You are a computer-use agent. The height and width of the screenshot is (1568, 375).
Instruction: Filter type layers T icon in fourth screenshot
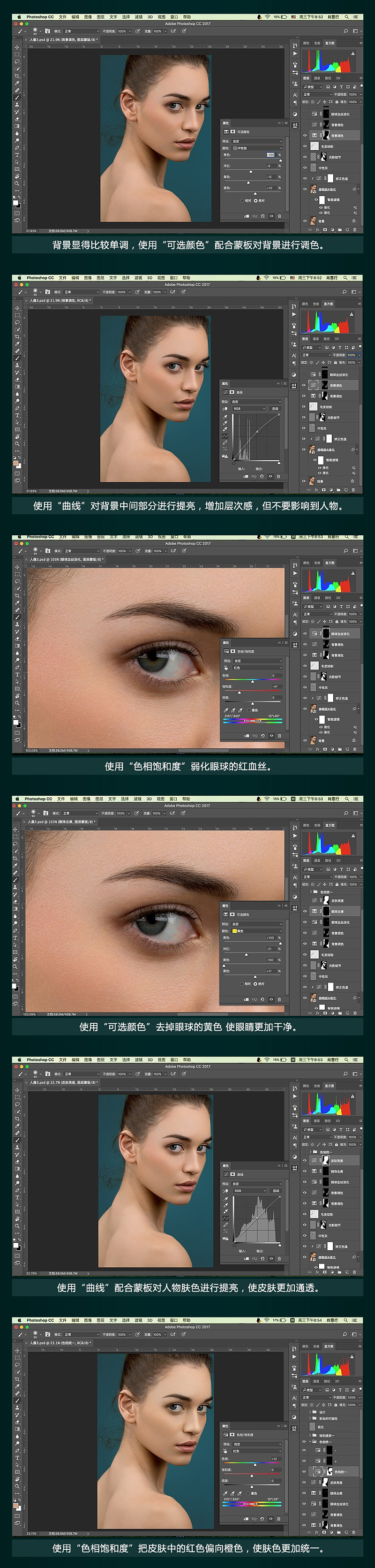(x=342, y=870)
